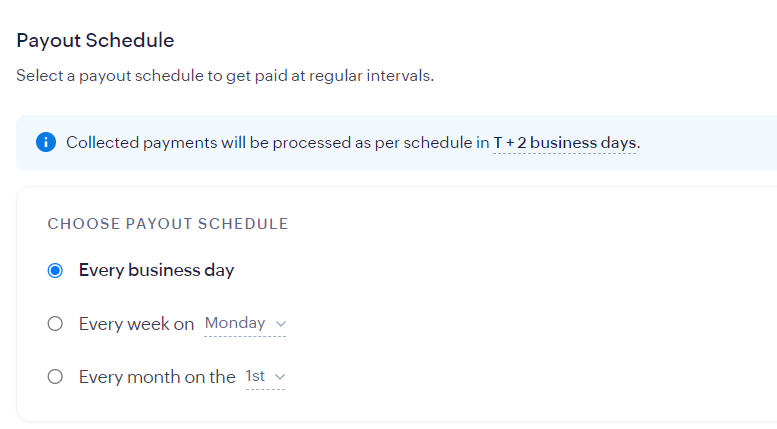
Task: Open the Monday weekday dropdown
Action: (245, 323)
